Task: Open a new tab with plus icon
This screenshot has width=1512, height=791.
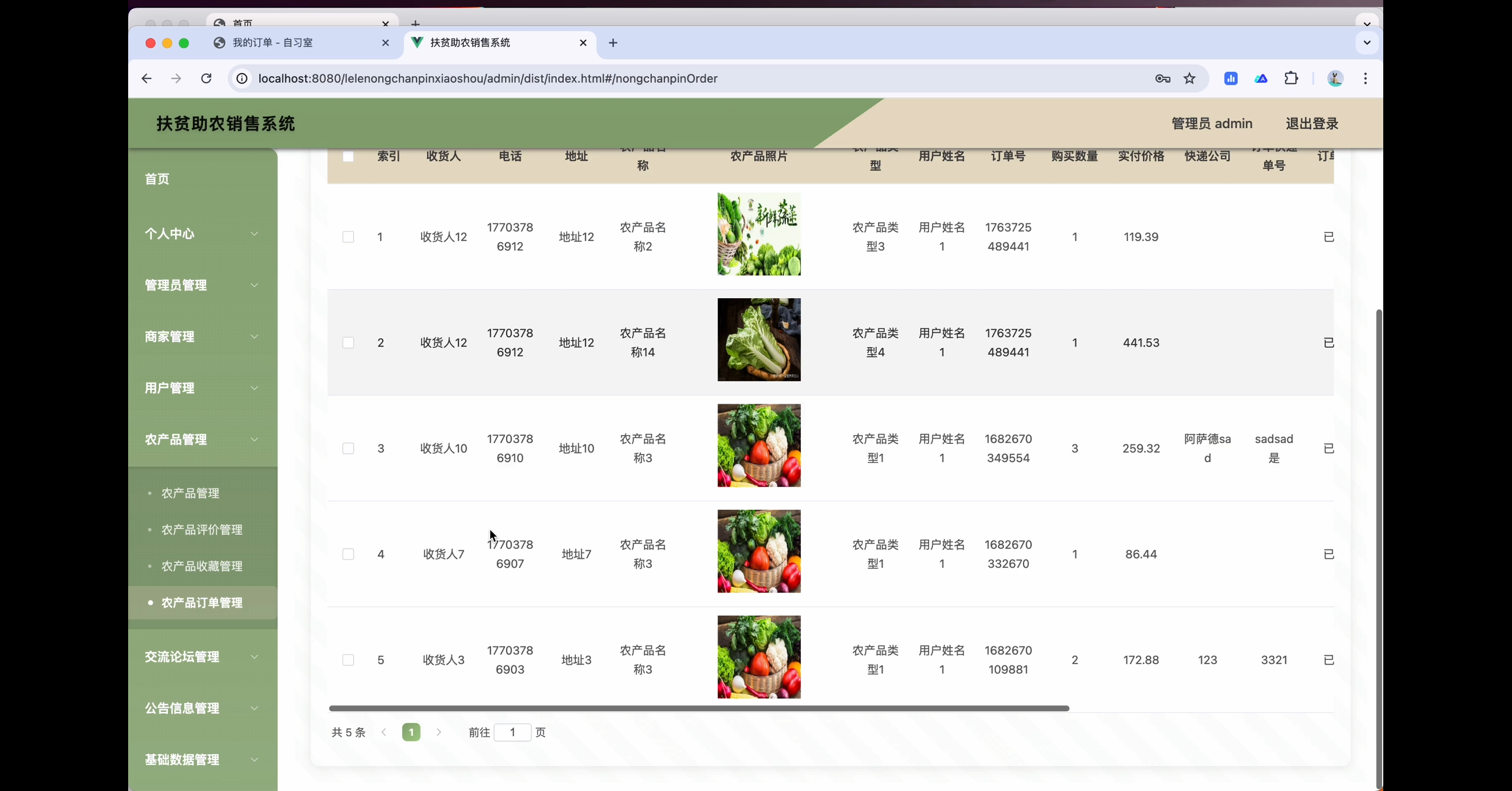Action: coord(613,43)
